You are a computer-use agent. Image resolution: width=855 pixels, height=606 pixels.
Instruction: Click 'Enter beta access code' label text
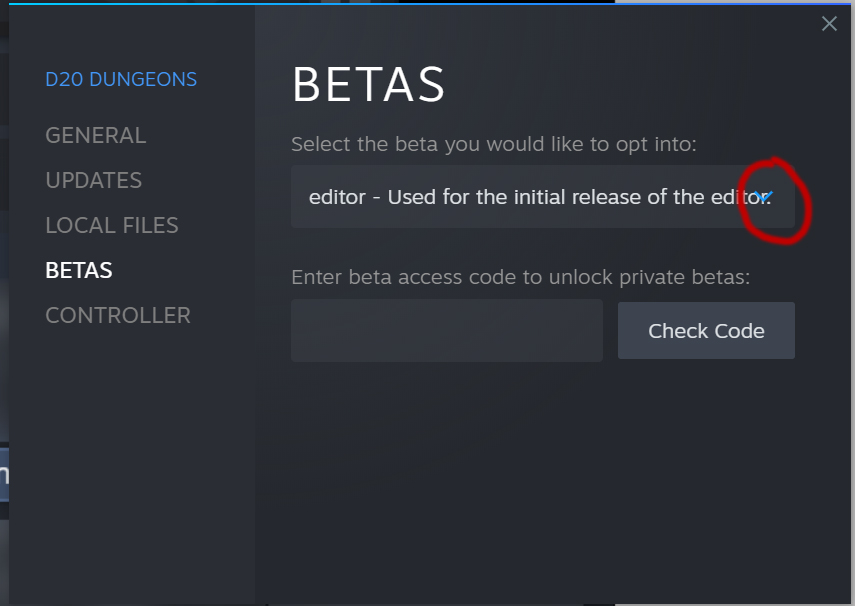pos(521,278)
